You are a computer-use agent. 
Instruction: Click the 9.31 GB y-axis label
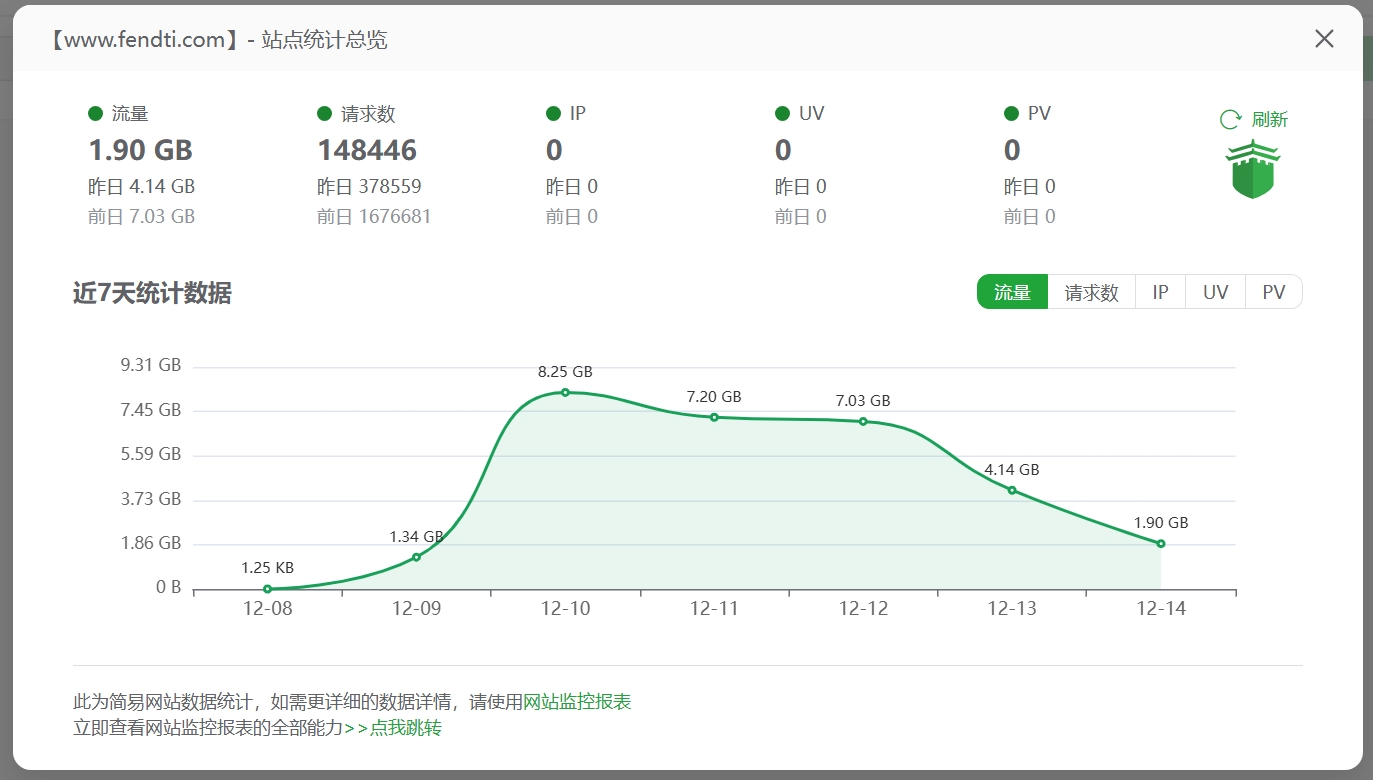click(151, 365)
